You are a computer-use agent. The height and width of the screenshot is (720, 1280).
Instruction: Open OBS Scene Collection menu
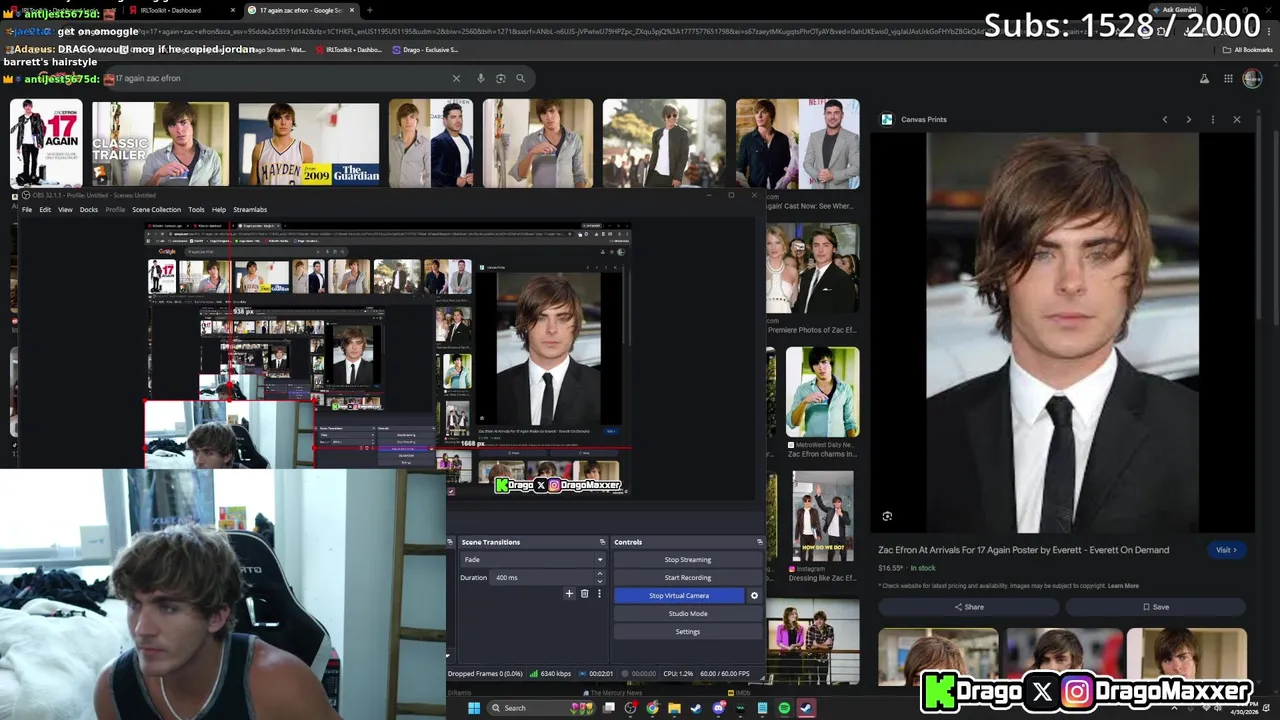[x=157, y=210]
